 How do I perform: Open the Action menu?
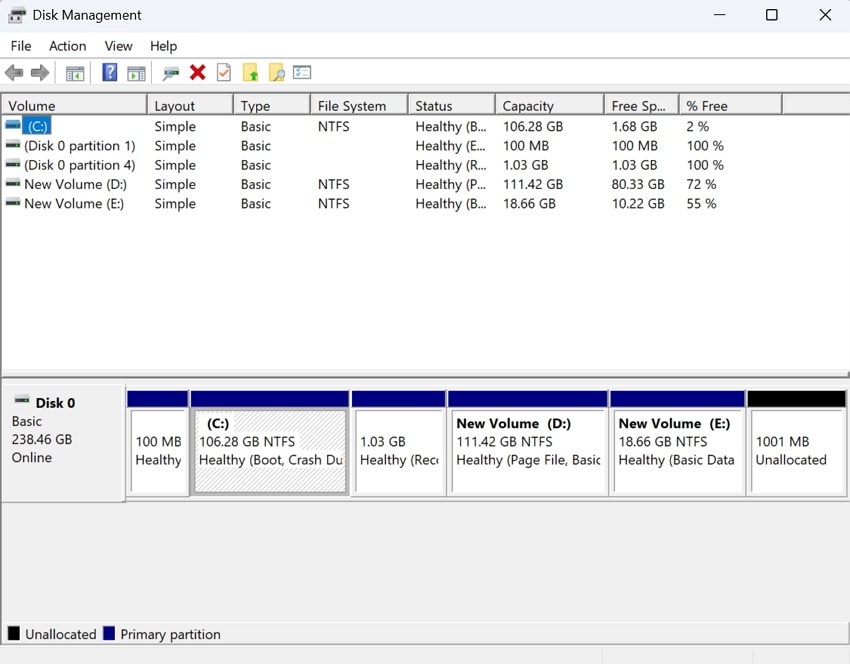(x=68, y=46)
